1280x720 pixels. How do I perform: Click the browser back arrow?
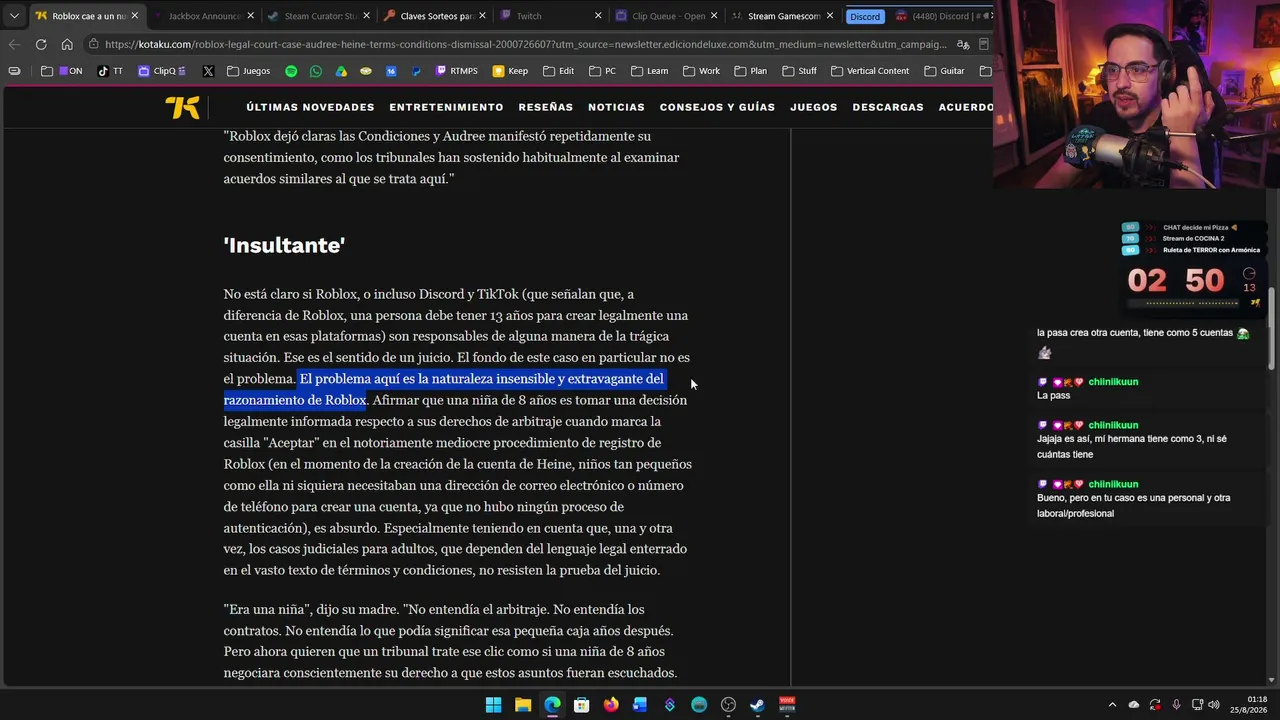[x=14, y=44]
